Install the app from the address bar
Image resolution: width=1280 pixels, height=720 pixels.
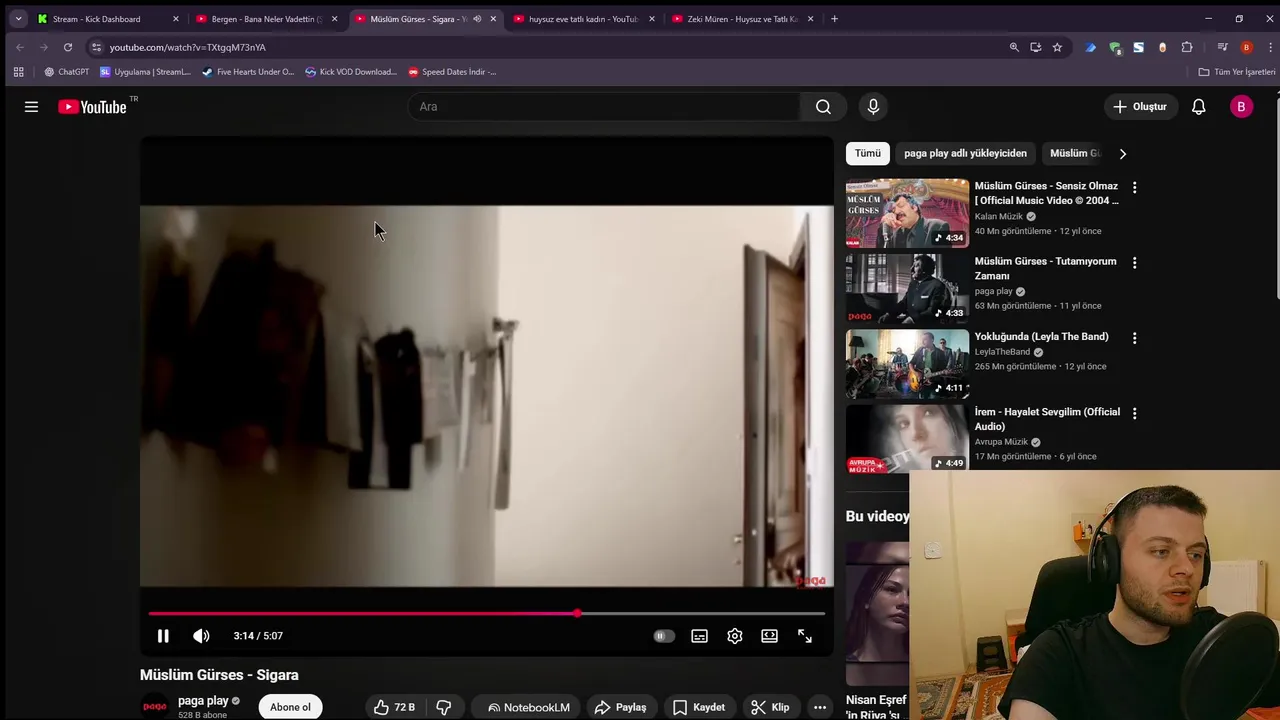(1035, 47)
